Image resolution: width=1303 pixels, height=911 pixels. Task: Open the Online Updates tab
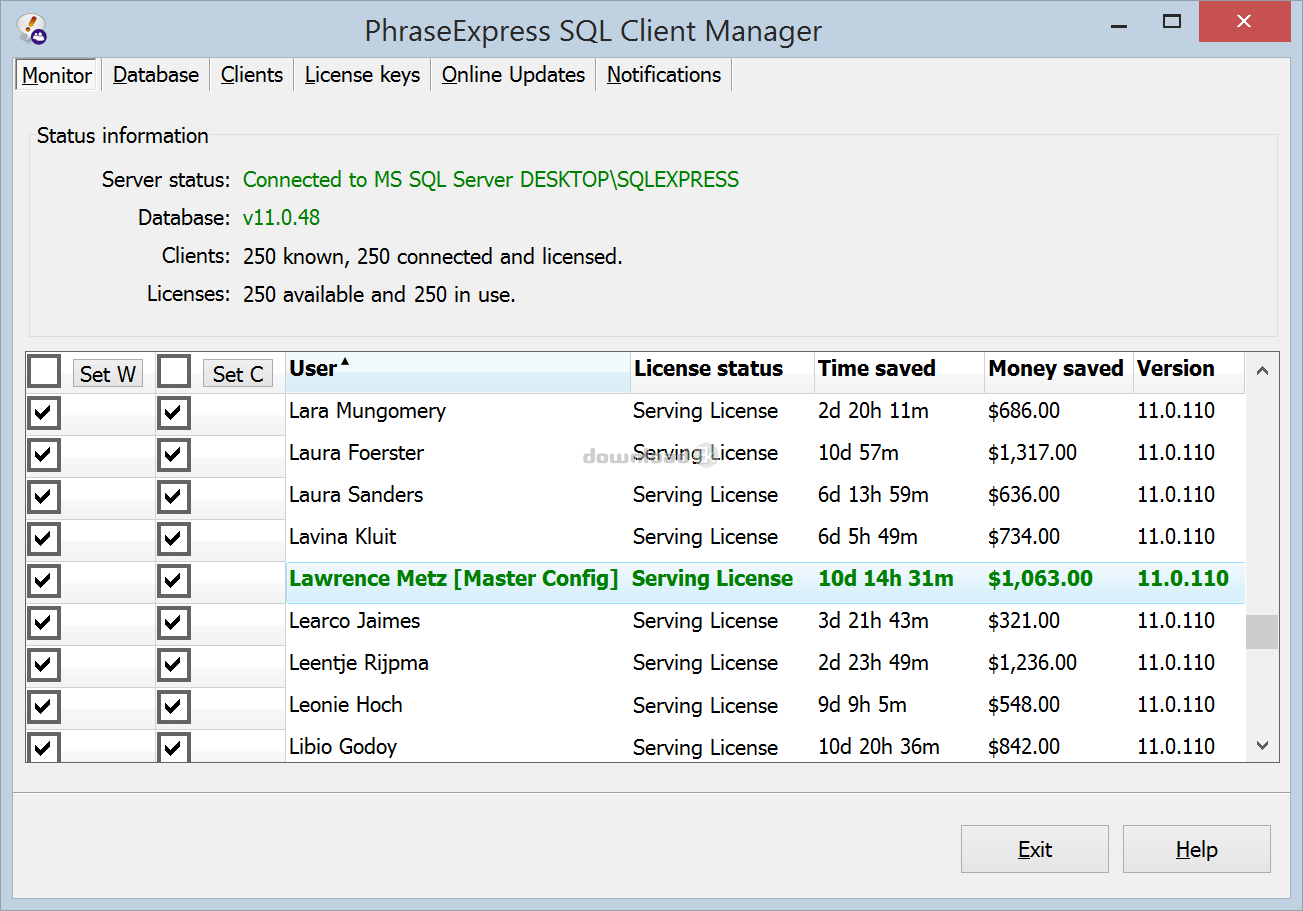tap(513, 75)
